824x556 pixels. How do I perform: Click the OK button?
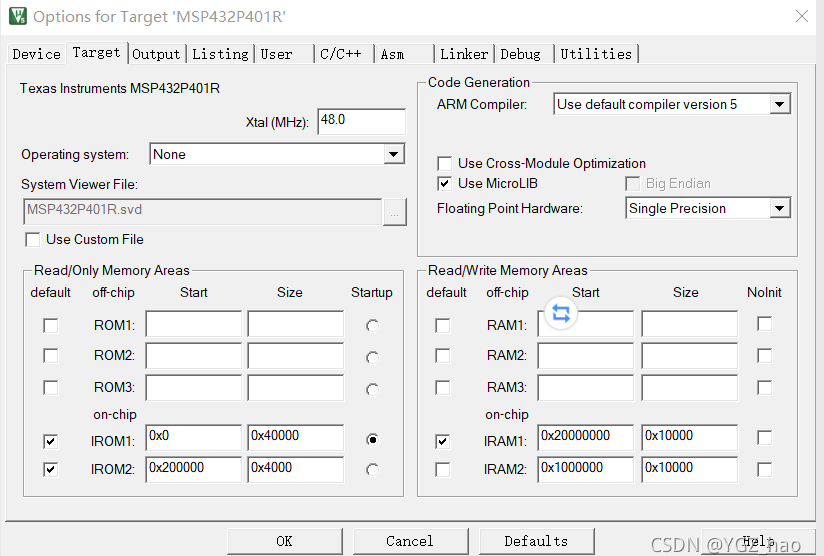coord(284,541)
